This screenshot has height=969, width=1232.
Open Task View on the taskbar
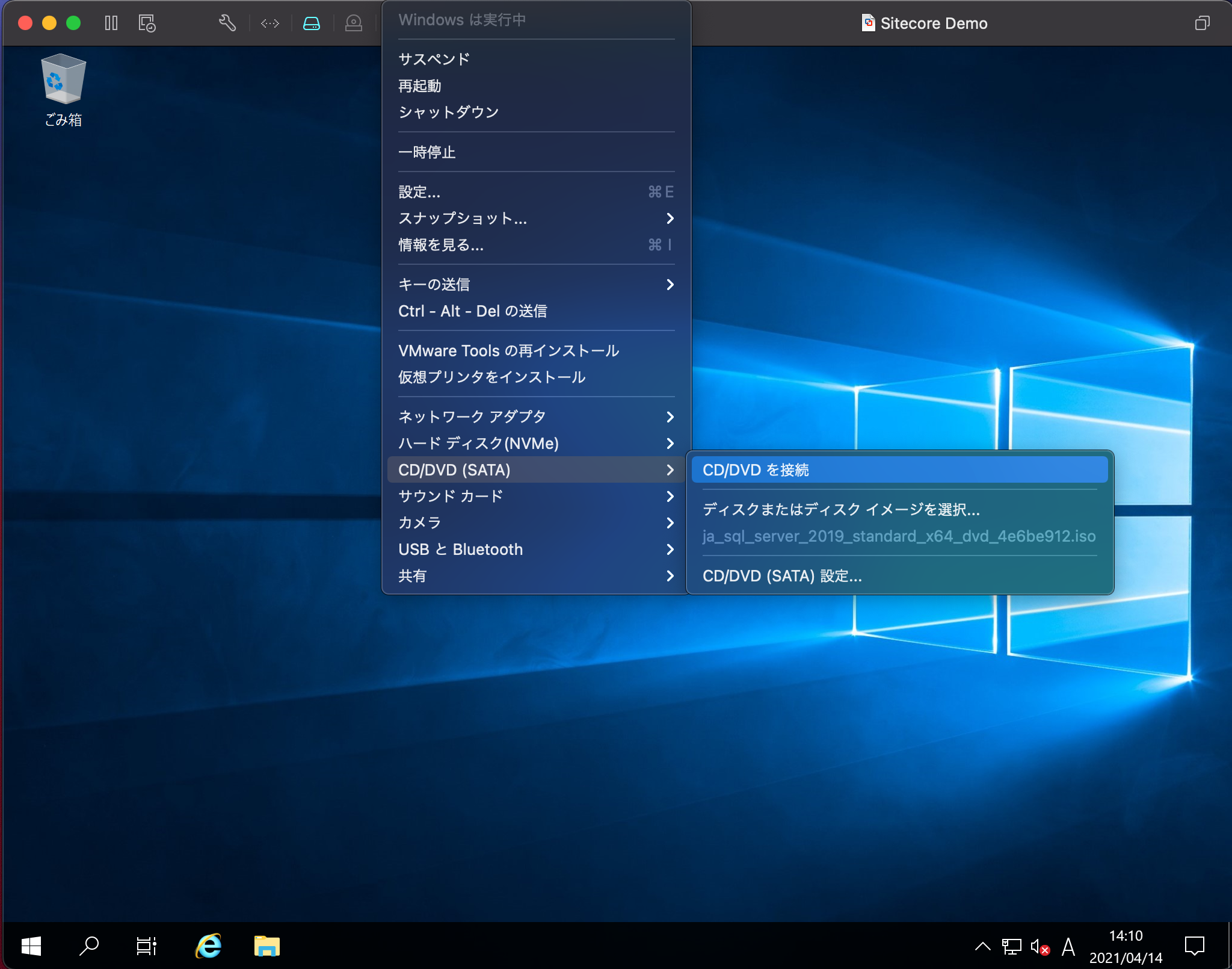(146, 946)
